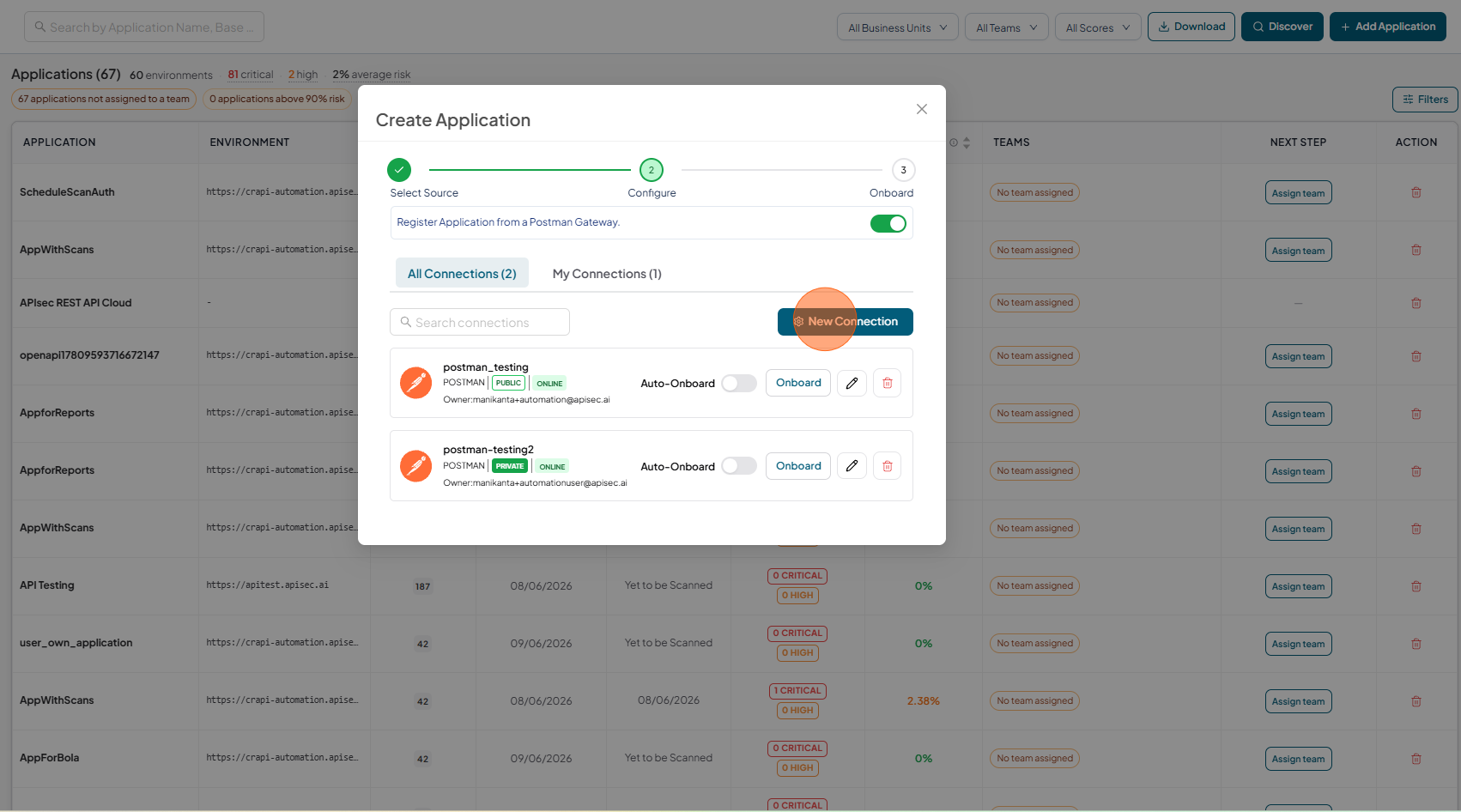Enable Auto-Onboard for postman-testing2

coord(738,466)
